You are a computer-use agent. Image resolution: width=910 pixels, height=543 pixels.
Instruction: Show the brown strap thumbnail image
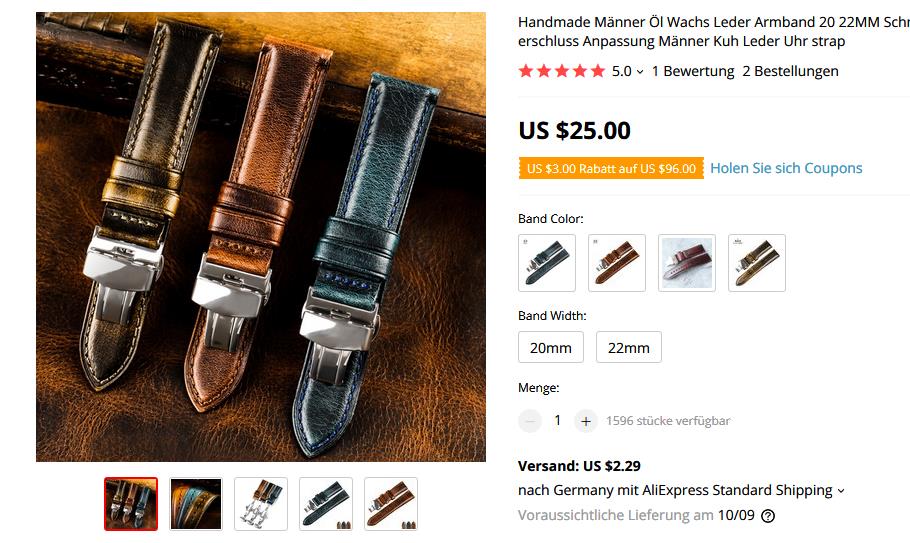pyautogui.click(x=391, y=504)
